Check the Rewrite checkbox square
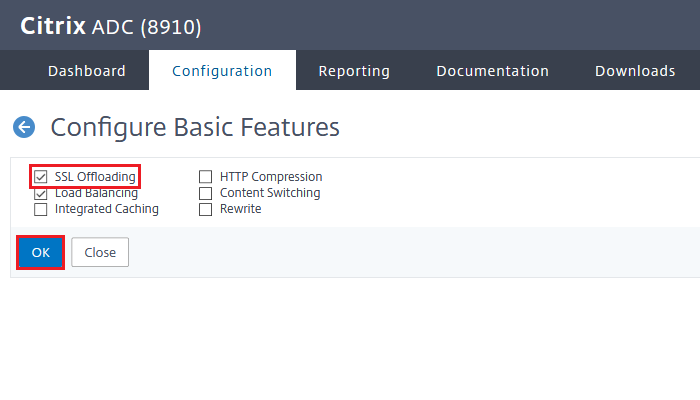The height and width of the screenshot is (400, 700). [205, 209]
